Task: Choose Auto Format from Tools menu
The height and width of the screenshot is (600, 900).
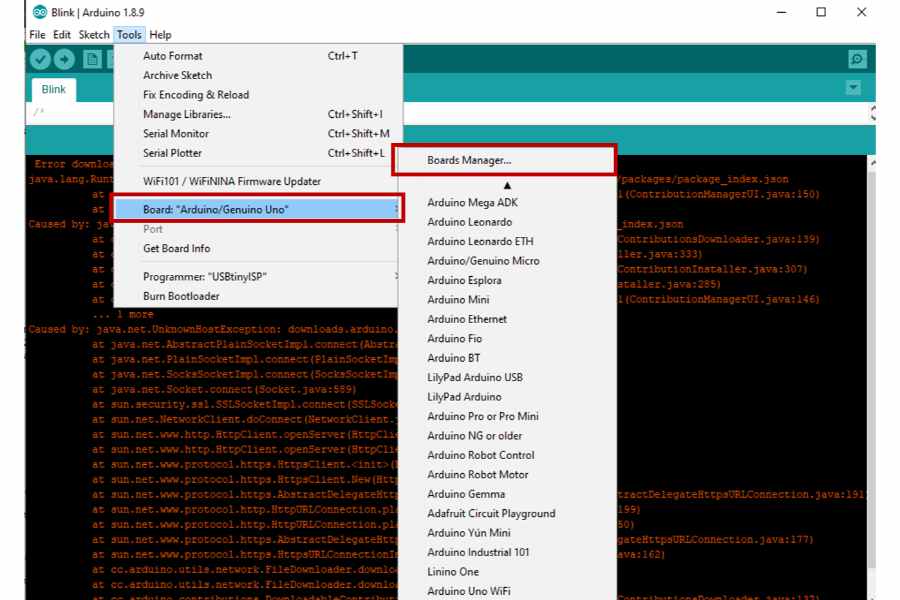Action: (256, 56)
